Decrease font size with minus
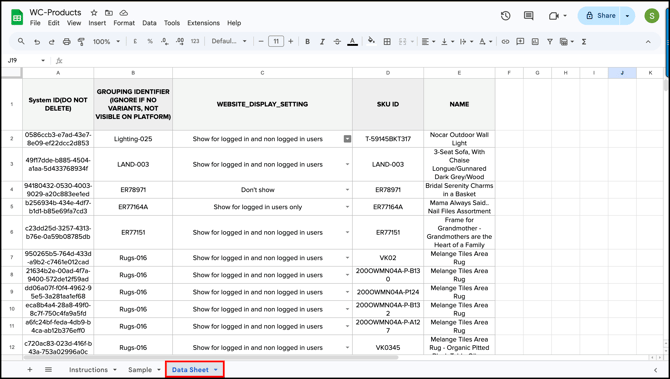Viewport: 670px width, 379px height. coord(261,41)
